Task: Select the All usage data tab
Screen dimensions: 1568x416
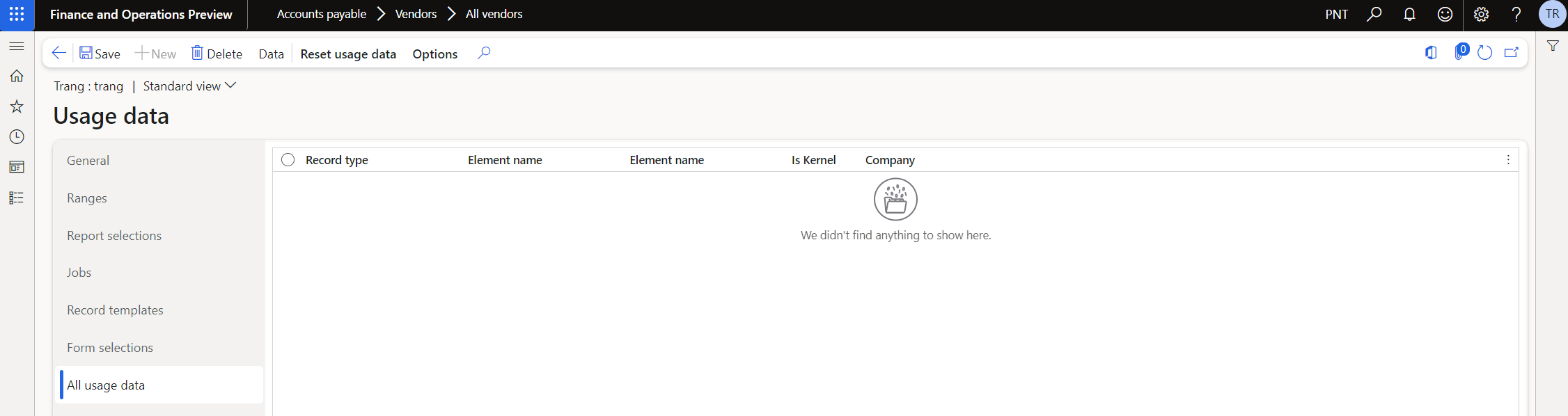Action: (x=159, y=385)
